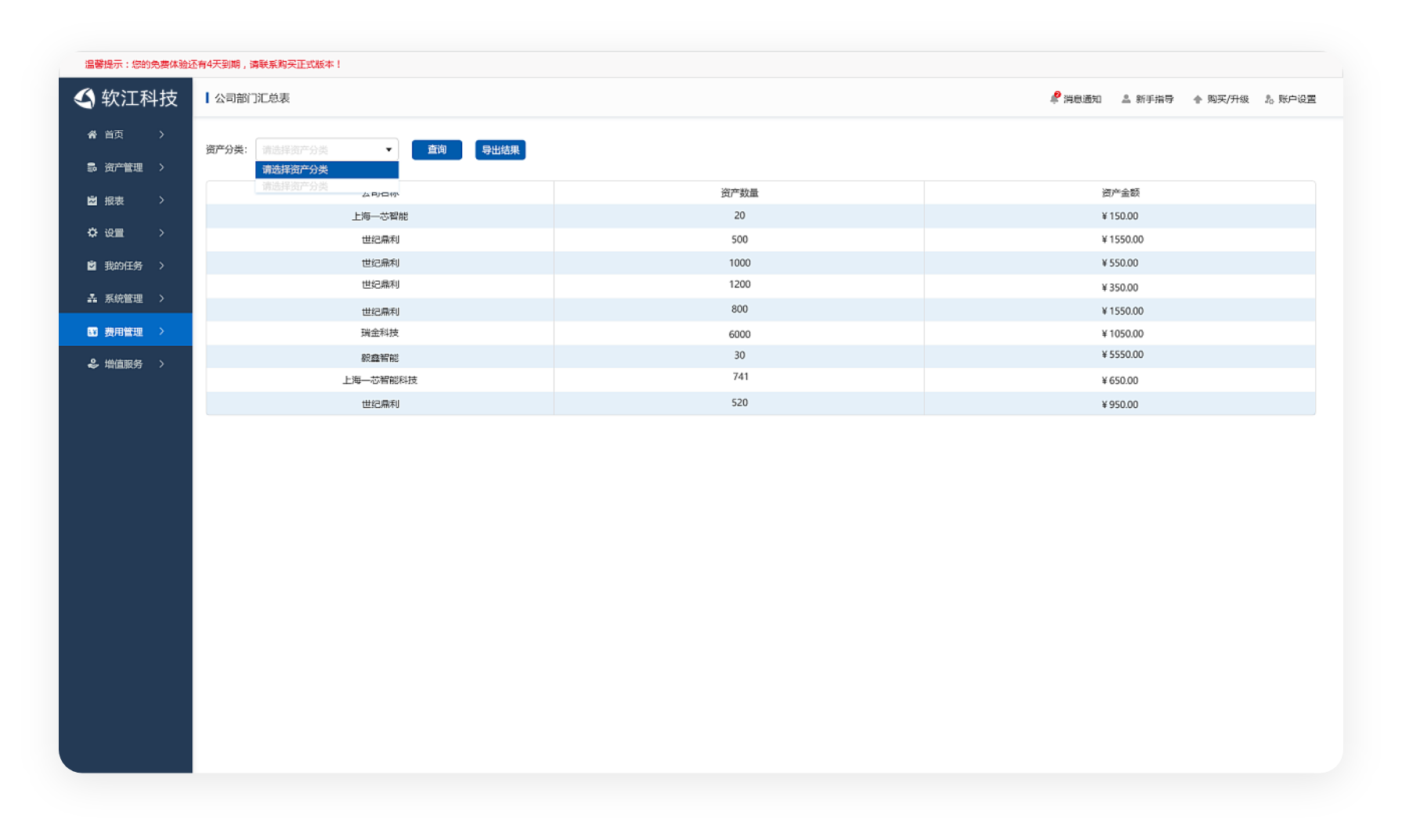
Task: Click the 费用管理 sidebar icon
Action: [x=92, y=332]
